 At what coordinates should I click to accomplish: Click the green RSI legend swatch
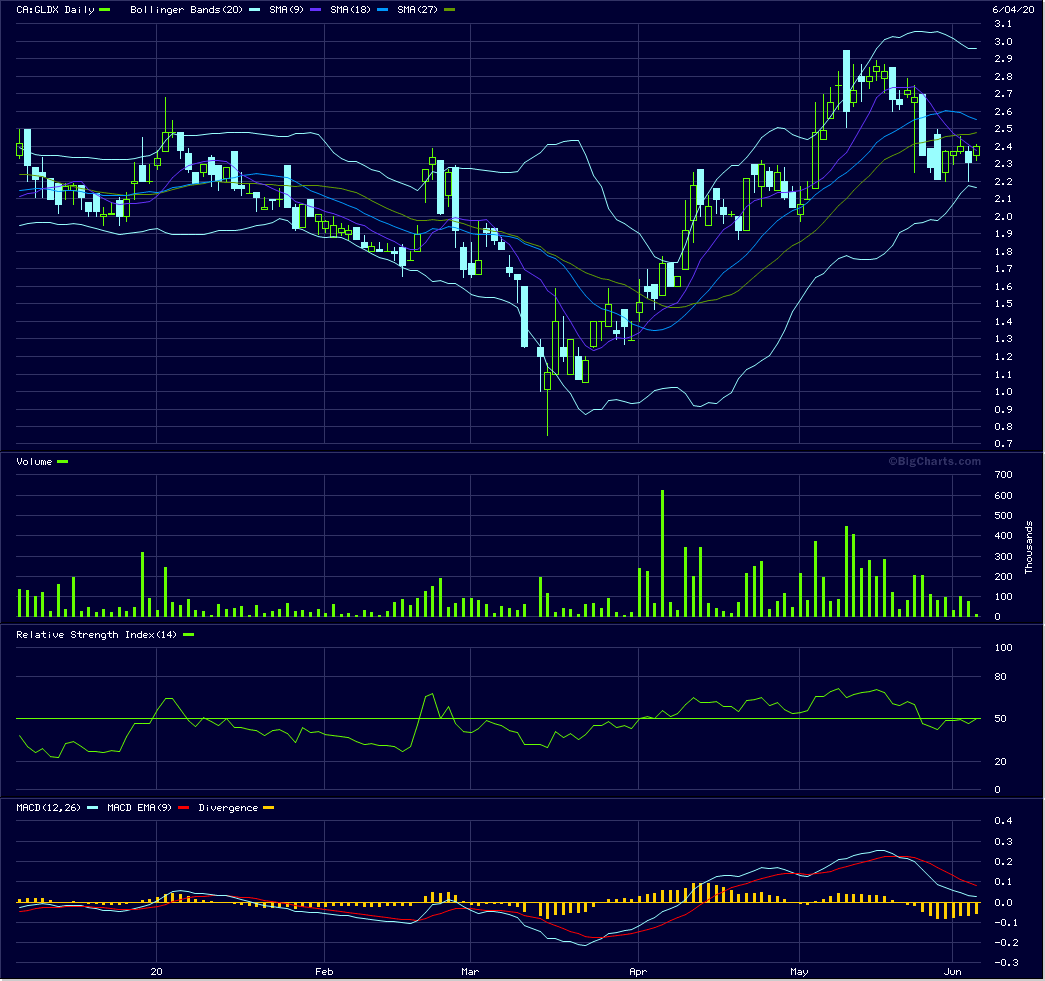pos(189,635)
